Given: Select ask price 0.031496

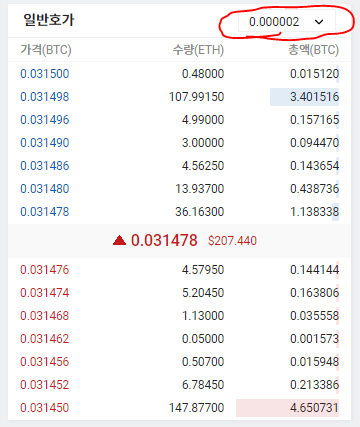Looking at the screenshot, I should 45,120.
